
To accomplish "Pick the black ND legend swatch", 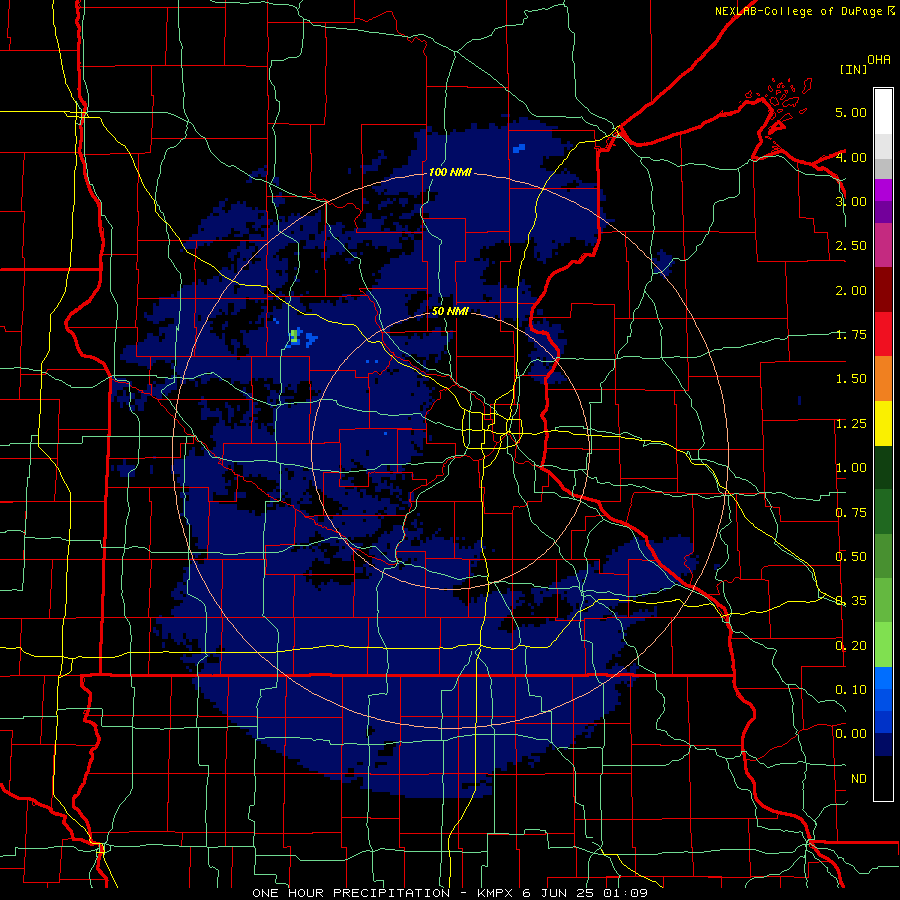I will coord(883,778).
